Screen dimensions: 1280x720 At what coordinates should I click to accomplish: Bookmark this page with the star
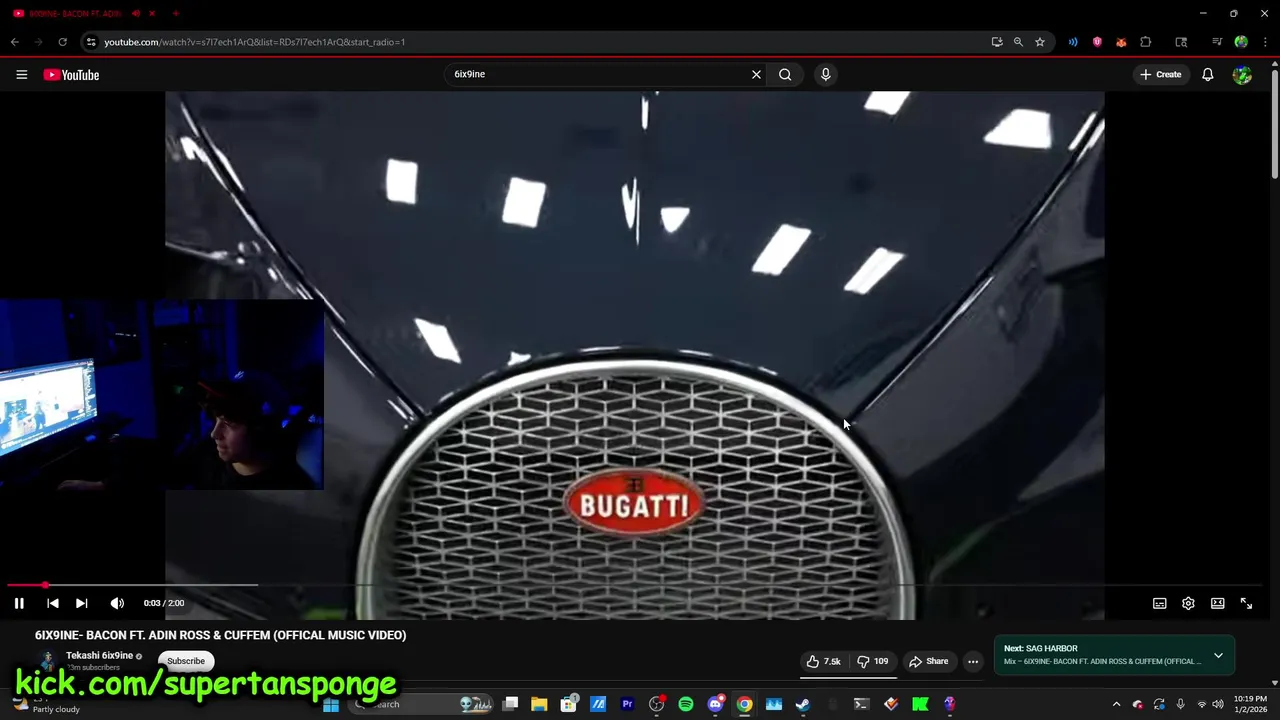(x=1040, y=42)
